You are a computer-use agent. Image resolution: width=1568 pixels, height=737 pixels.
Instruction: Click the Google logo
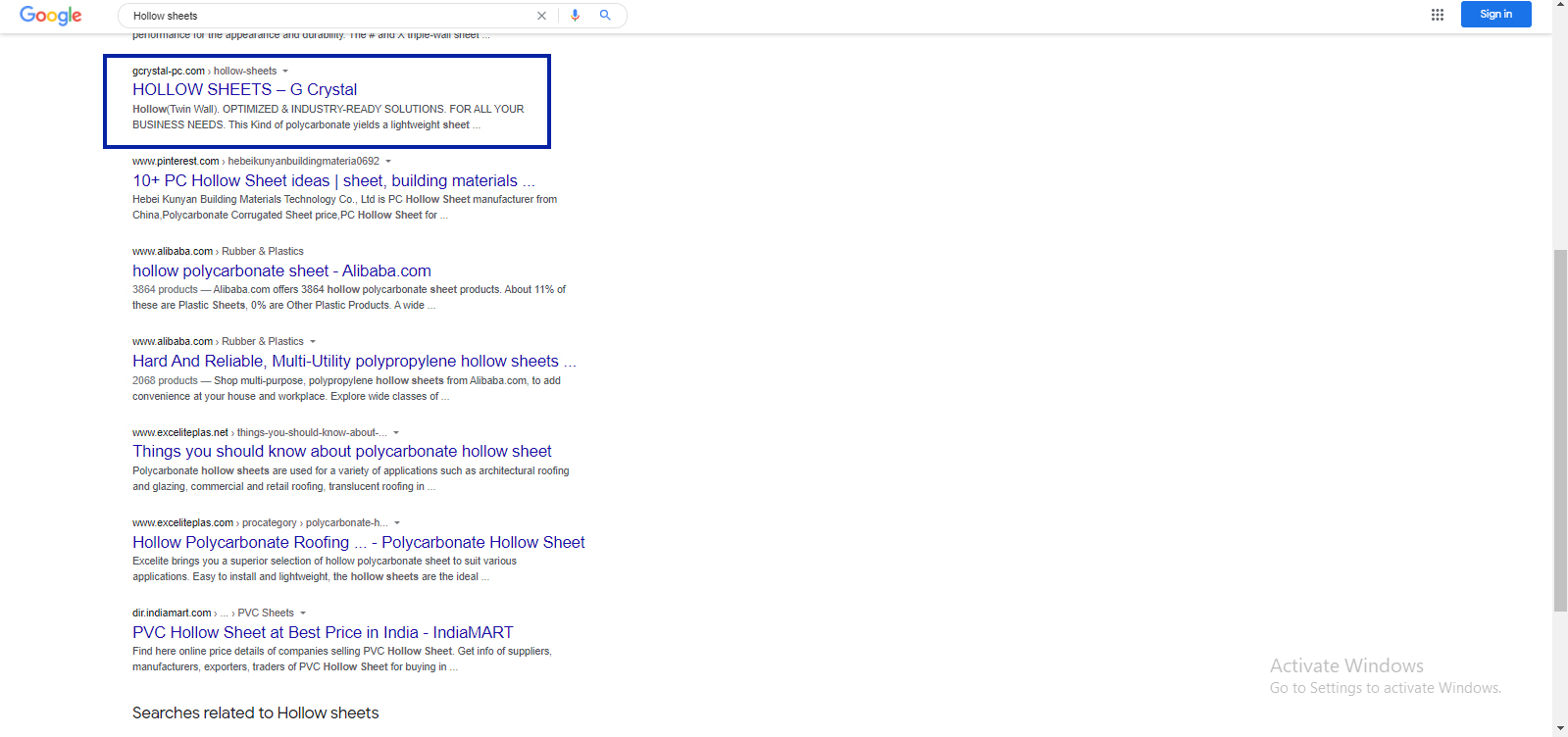(50, 16)
